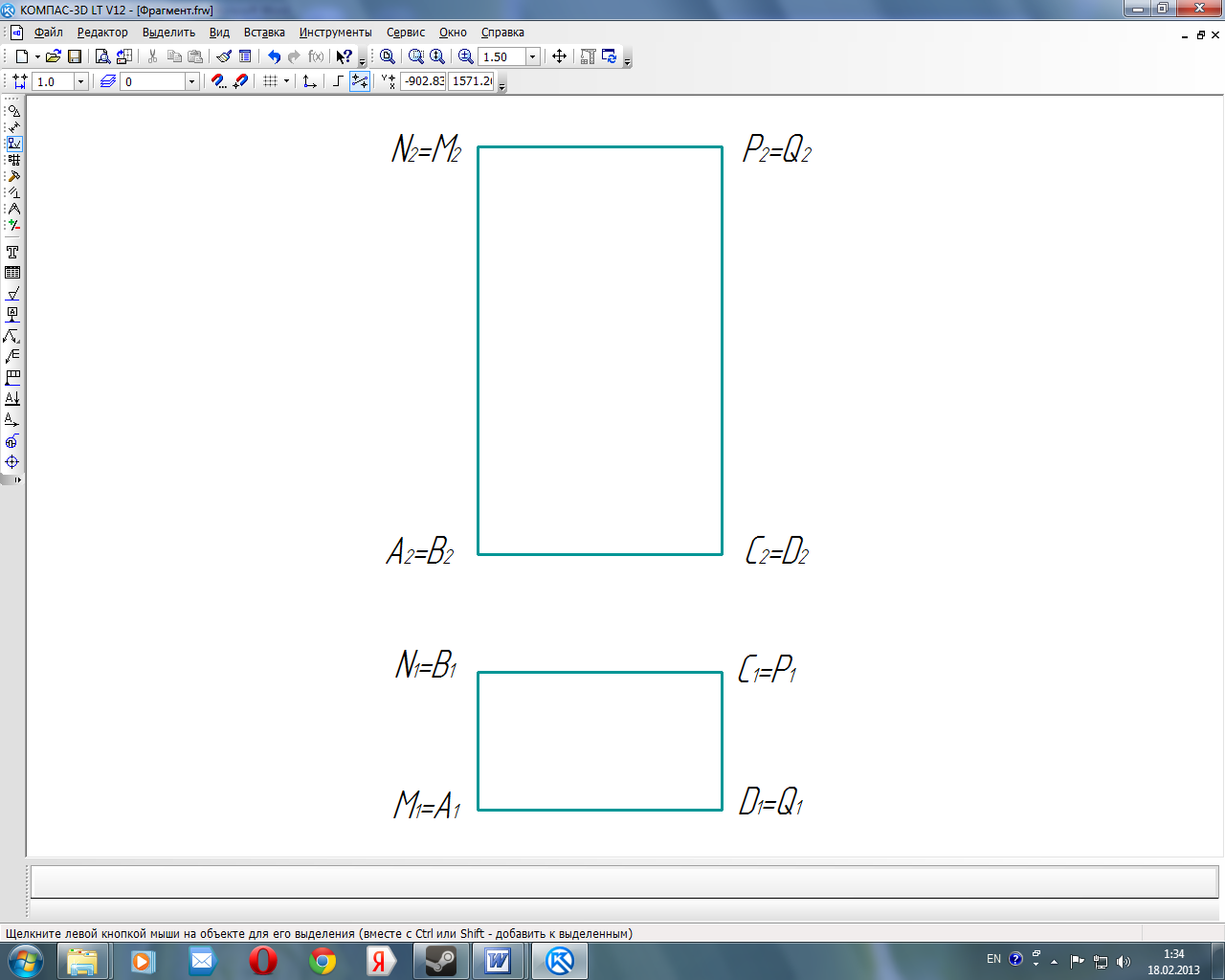The image size is (1225, 980).
Task: Click the Windows Start button
Action: click(x=26, y=960)
